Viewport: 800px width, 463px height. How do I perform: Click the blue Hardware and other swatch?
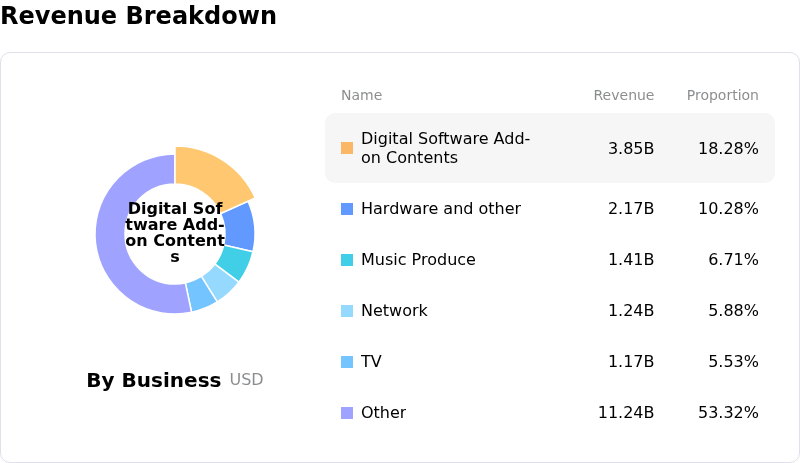tap(347, 209)
